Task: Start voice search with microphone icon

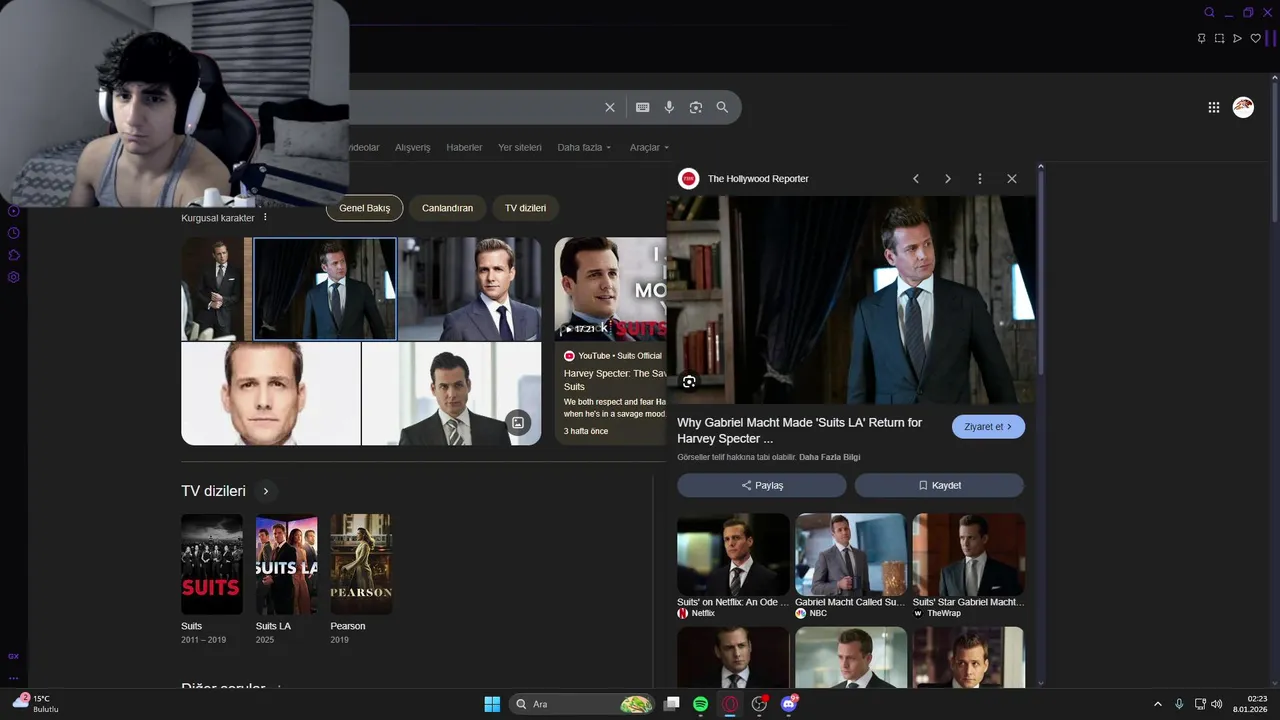Action: click(x=669, y=107)
